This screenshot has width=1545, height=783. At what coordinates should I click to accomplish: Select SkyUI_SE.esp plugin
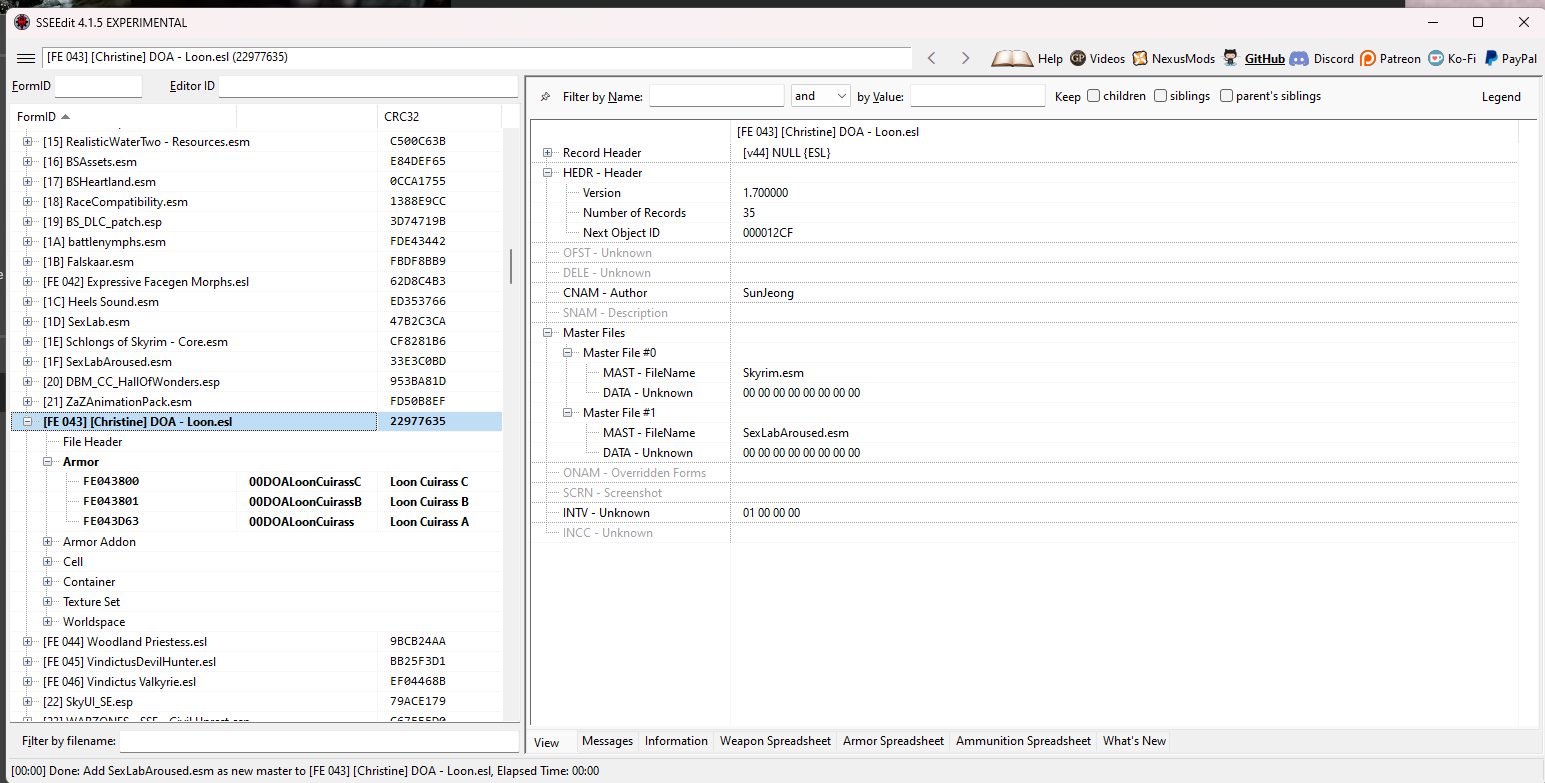(88, 702)
